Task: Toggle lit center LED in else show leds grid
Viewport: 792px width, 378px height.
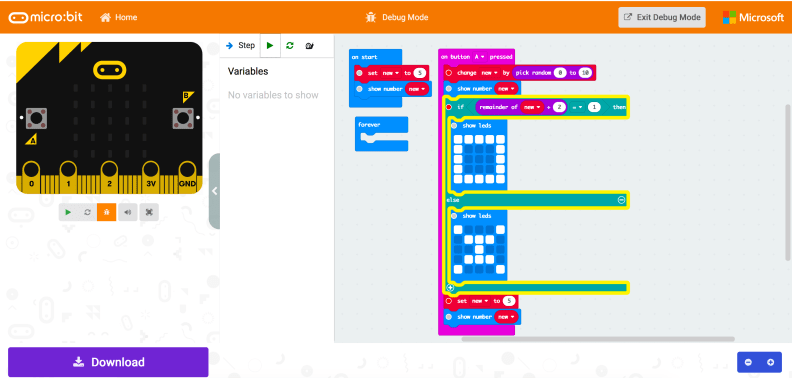Action: tap(479, 249)
